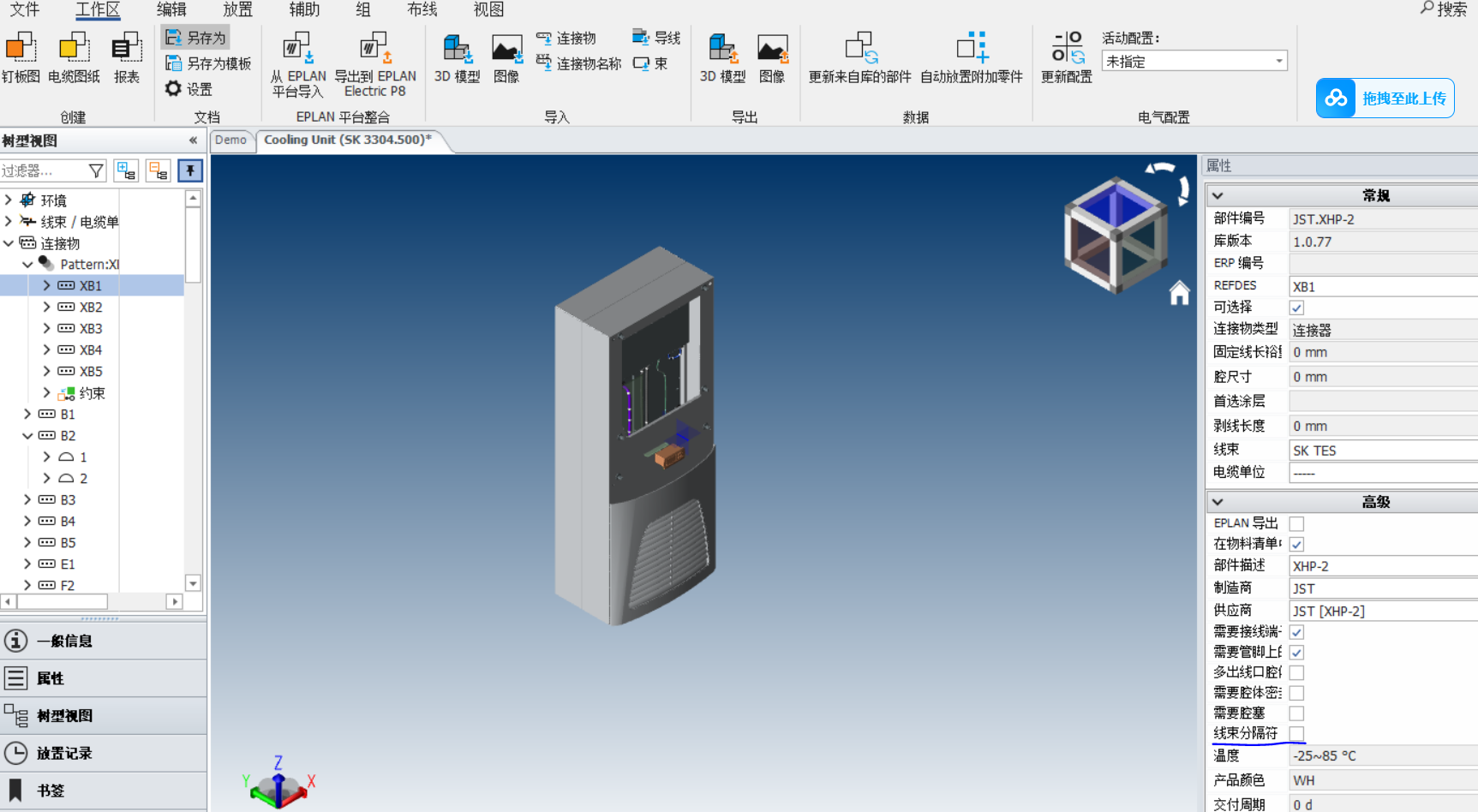Import 导线 data
The height and width of the screenshot is (812, 1478).
pyautogui.click(x=655, y=38)
